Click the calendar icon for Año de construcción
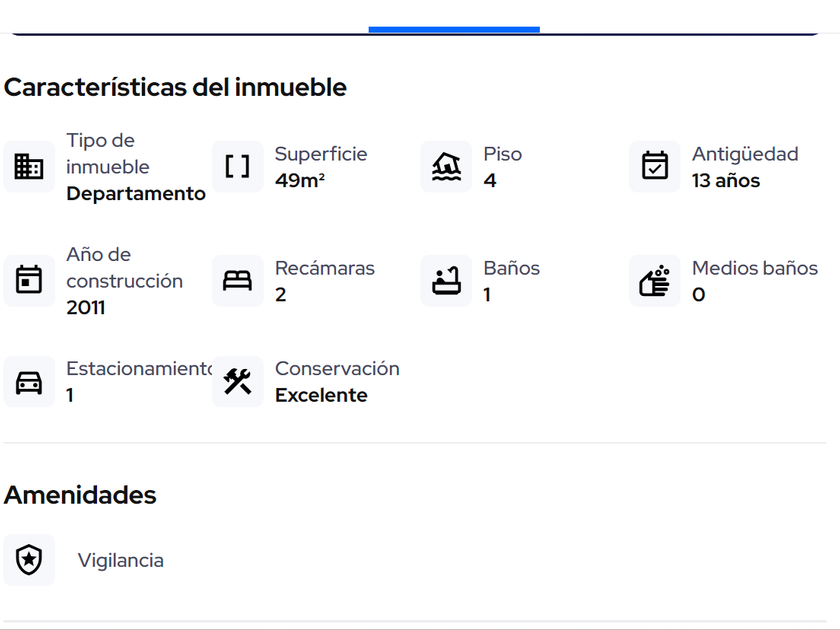The height and width of the screenshot is (630, 840). (x=29, y=281)
